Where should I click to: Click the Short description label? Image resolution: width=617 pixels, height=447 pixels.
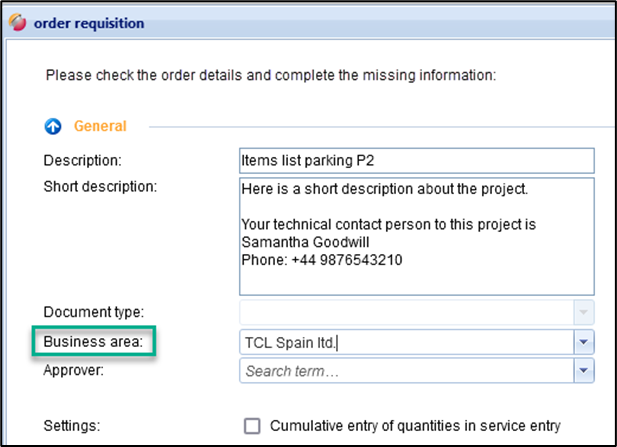[x=102, y=186]
